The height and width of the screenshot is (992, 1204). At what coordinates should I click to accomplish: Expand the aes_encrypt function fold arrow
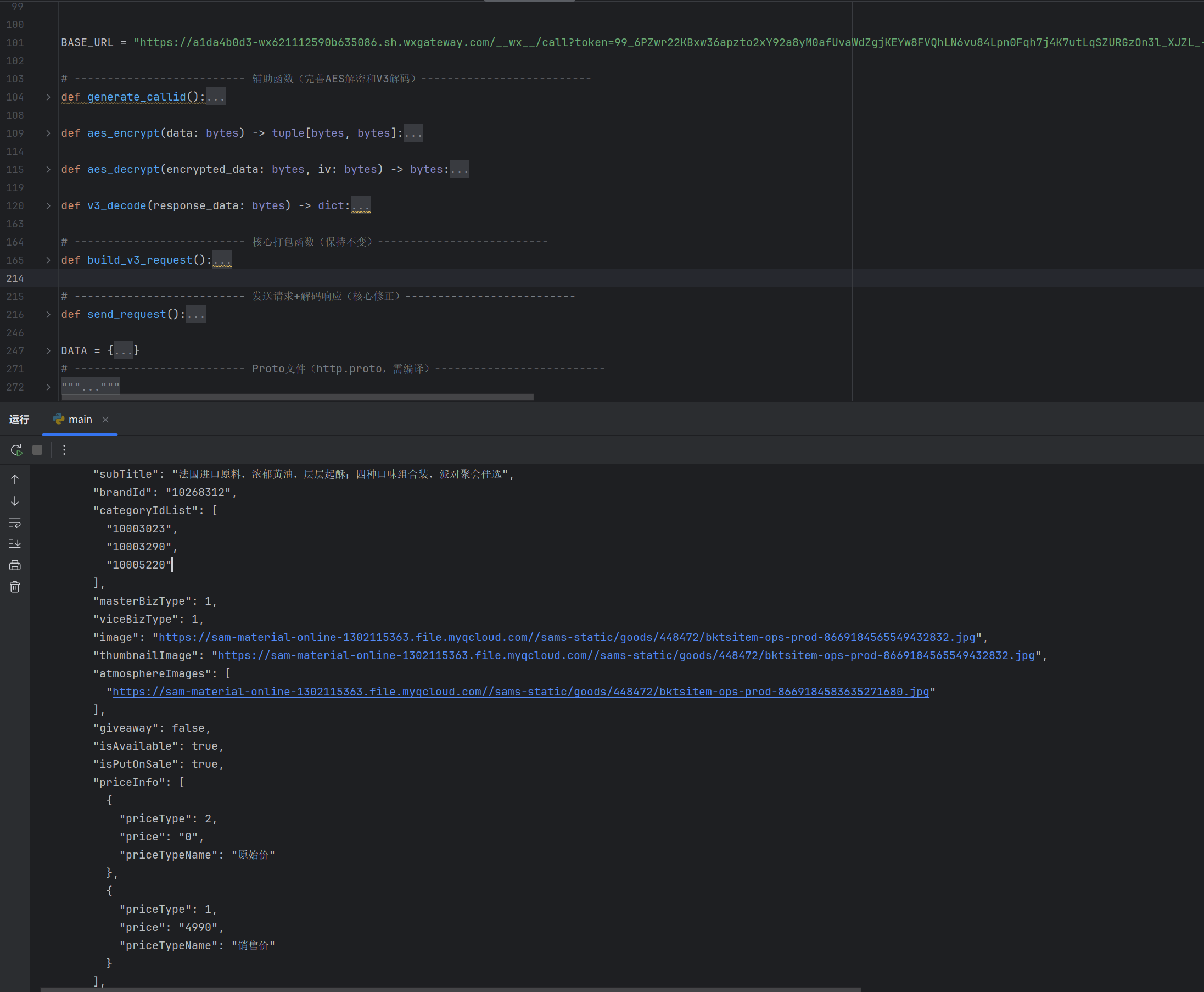pyautogui.click(x=48, y=133)
